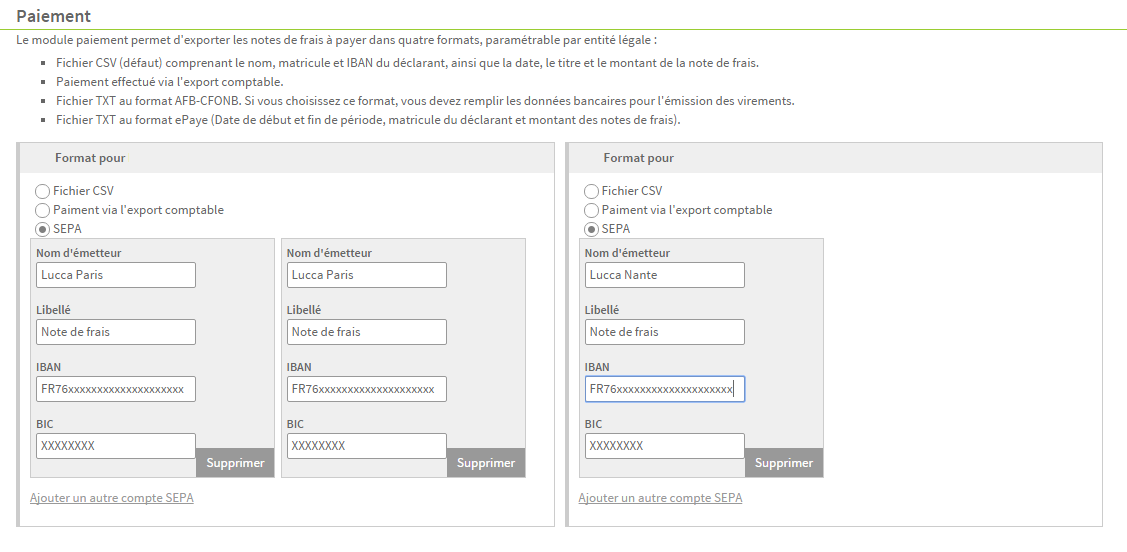Click right panel's Ajouter un autre compte SEPA

(660, 498)
